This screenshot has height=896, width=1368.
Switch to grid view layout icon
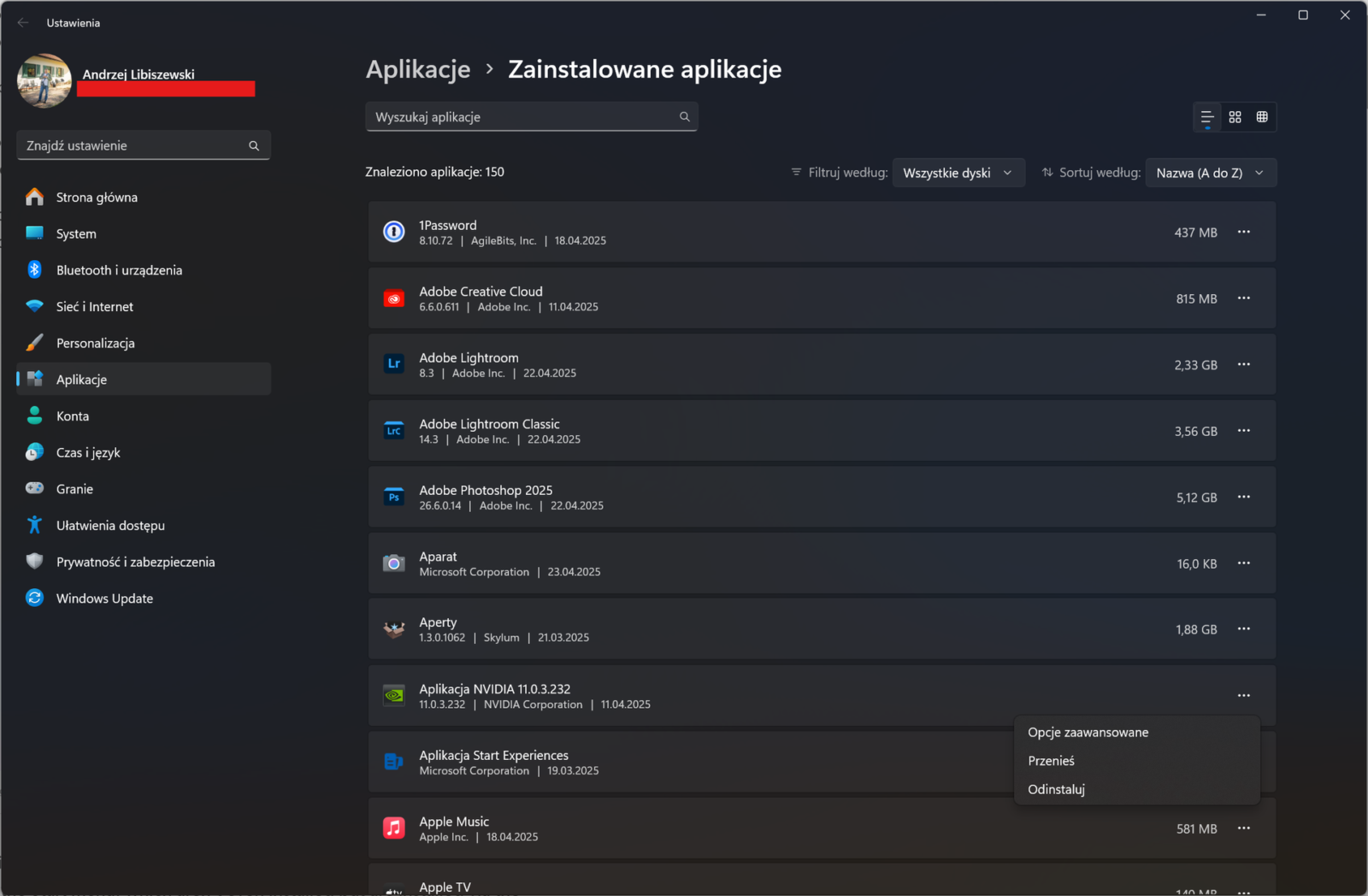(x=1235, y=117)
